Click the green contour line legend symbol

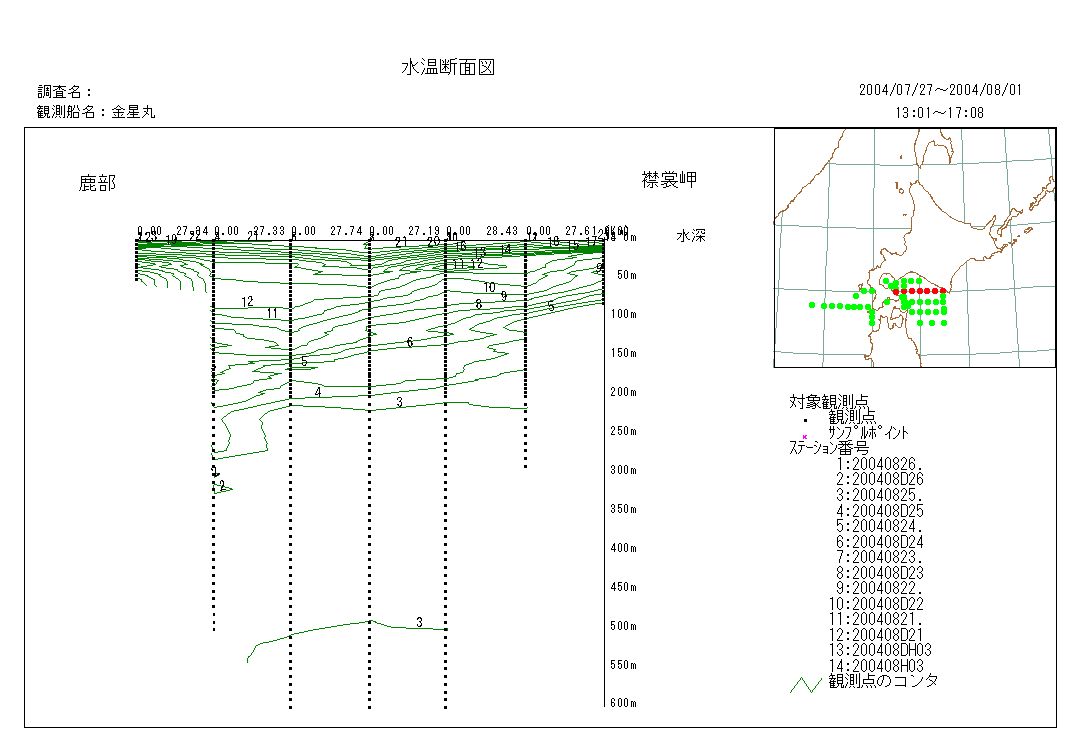click(805, 685)
